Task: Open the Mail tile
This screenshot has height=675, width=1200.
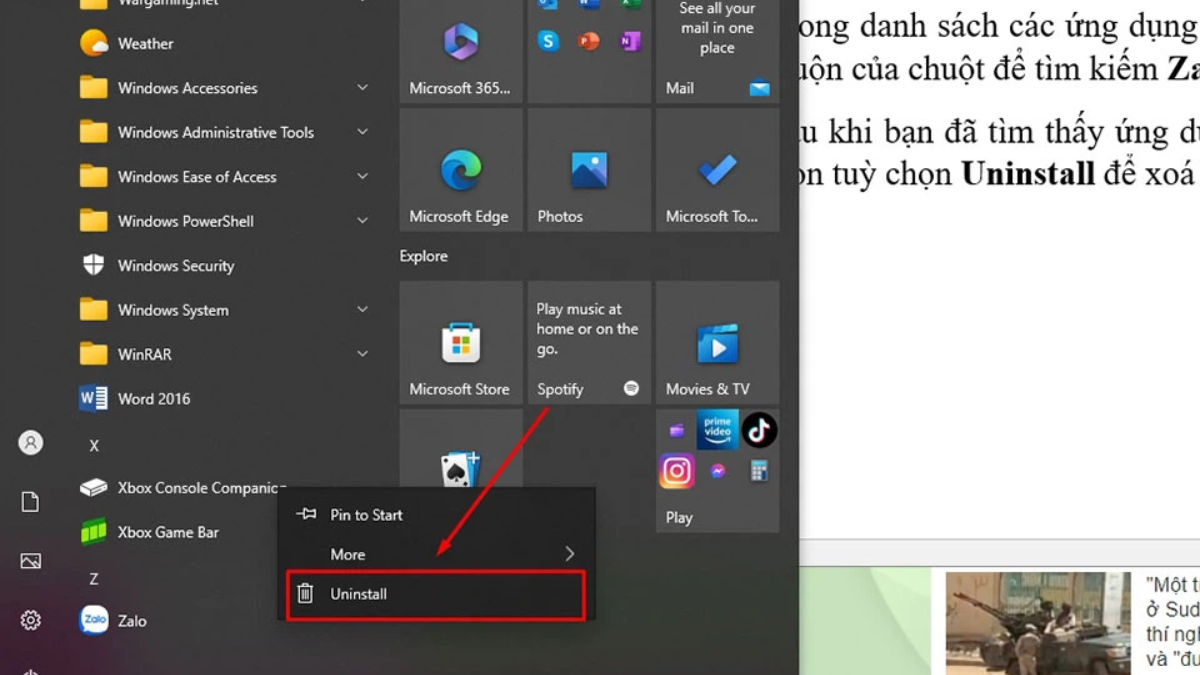Action: pyautogui.click(x=717, y=51)
